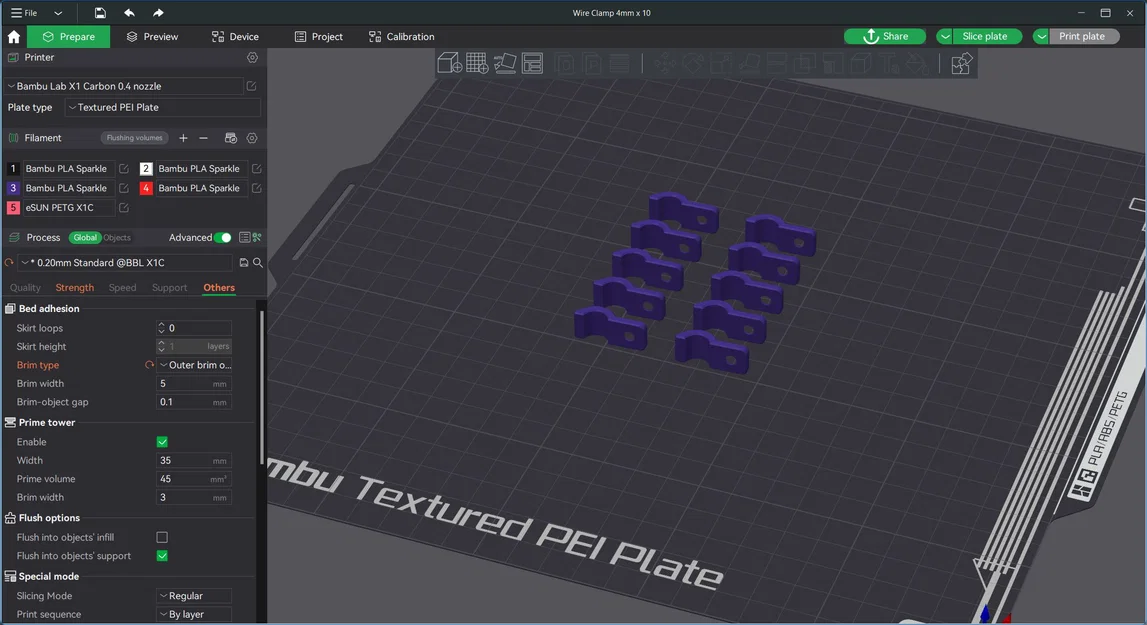Open the Speed settings tab
Screen dimensions: 1147x625
[122, 288]
